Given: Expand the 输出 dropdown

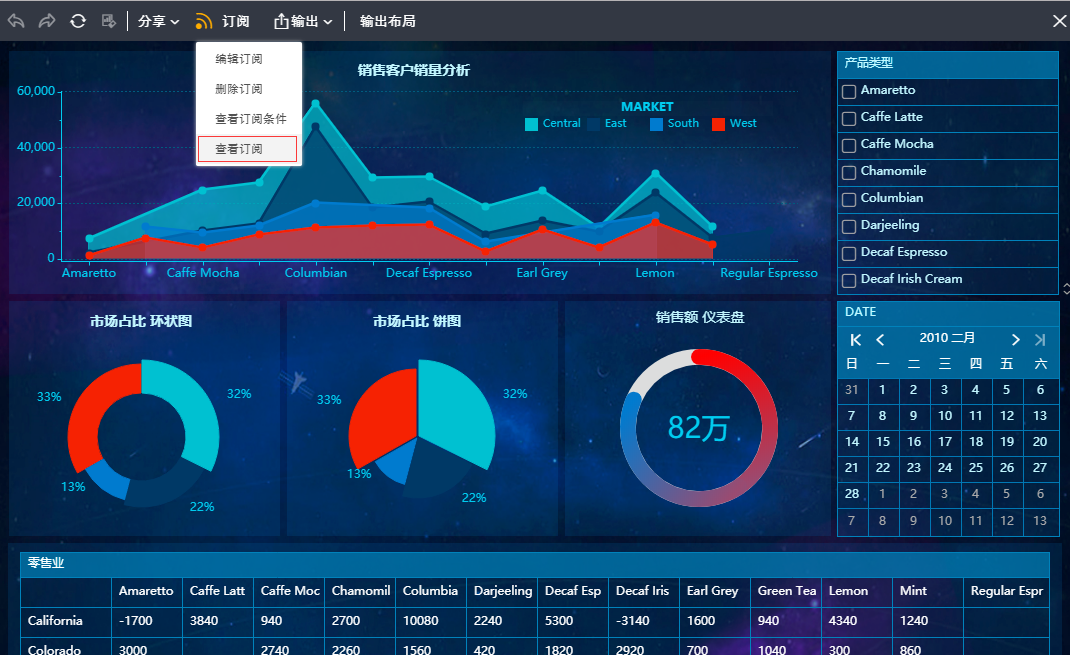Looking at the screenshot, I should point(303,21).
